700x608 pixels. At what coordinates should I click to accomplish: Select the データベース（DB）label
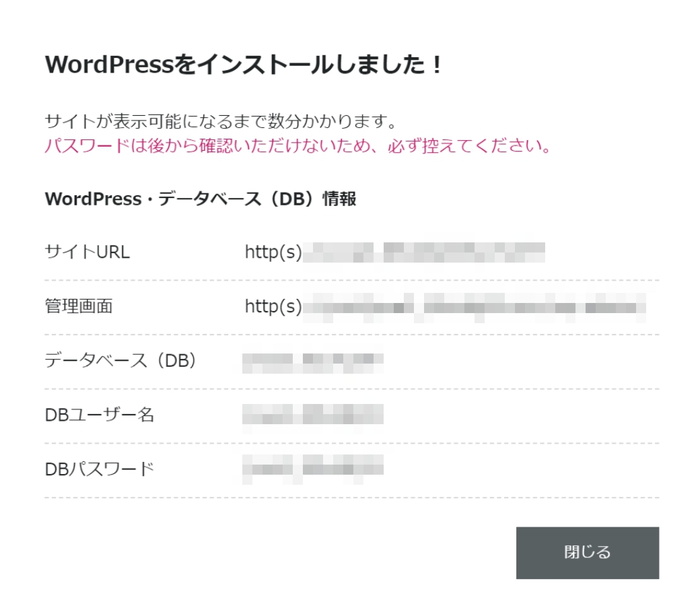pos(120,361)
